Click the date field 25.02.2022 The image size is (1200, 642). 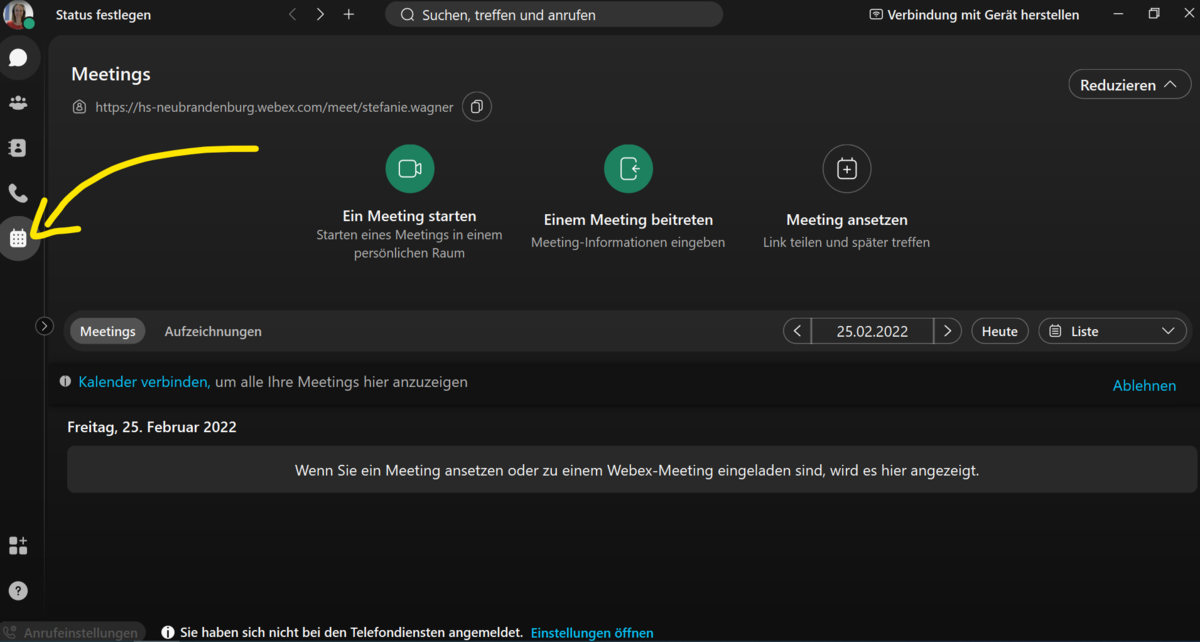872,331
